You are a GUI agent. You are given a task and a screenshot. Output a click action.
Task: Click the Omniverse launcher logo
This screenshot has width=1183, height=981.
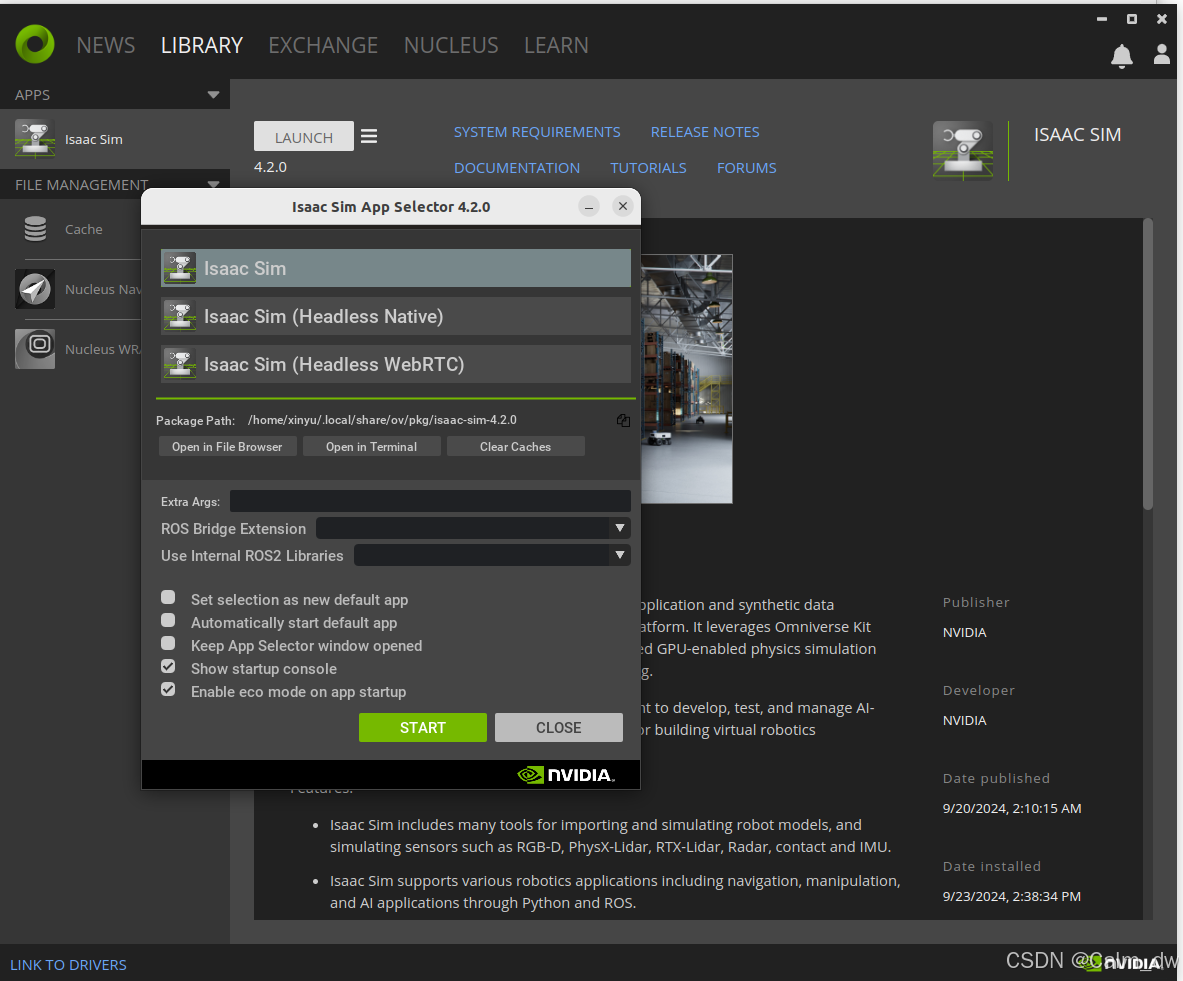pos(35,44)
